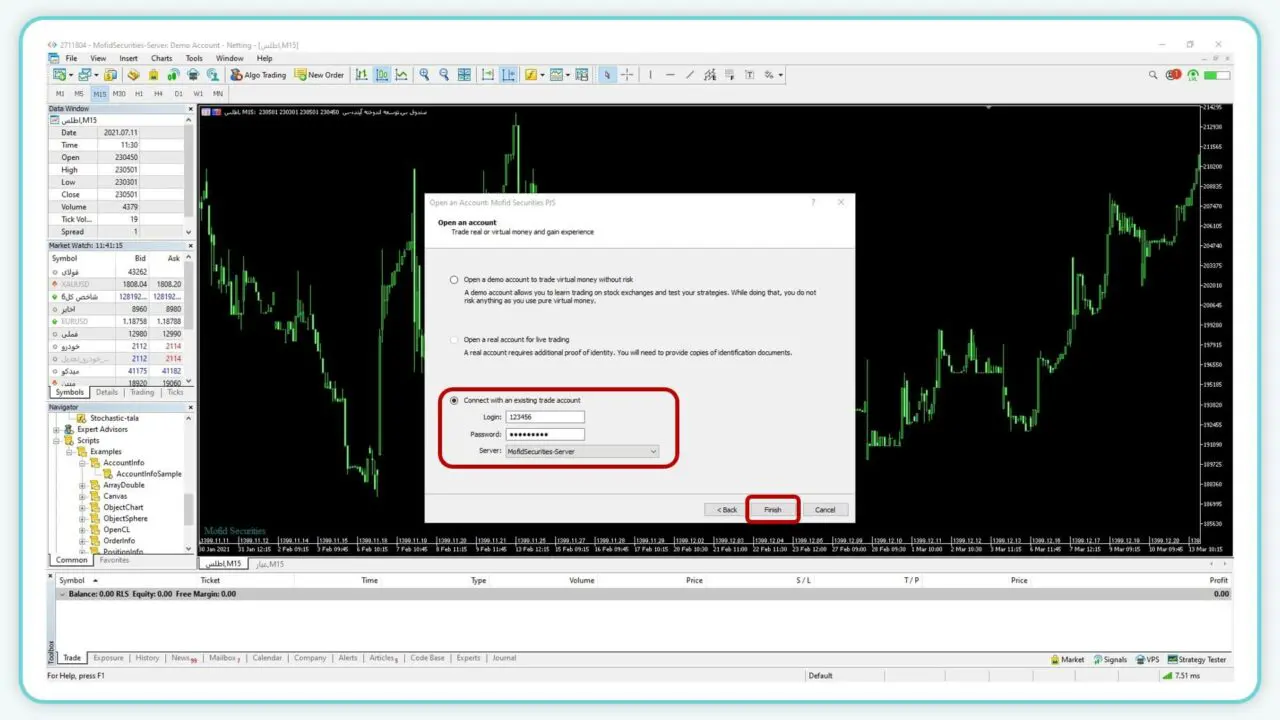This screenshot has width=1280, height=720.
Task: Collapse the AccountInfo folder in Navigator
Action: pyautogui.click(x=83, y=463)
